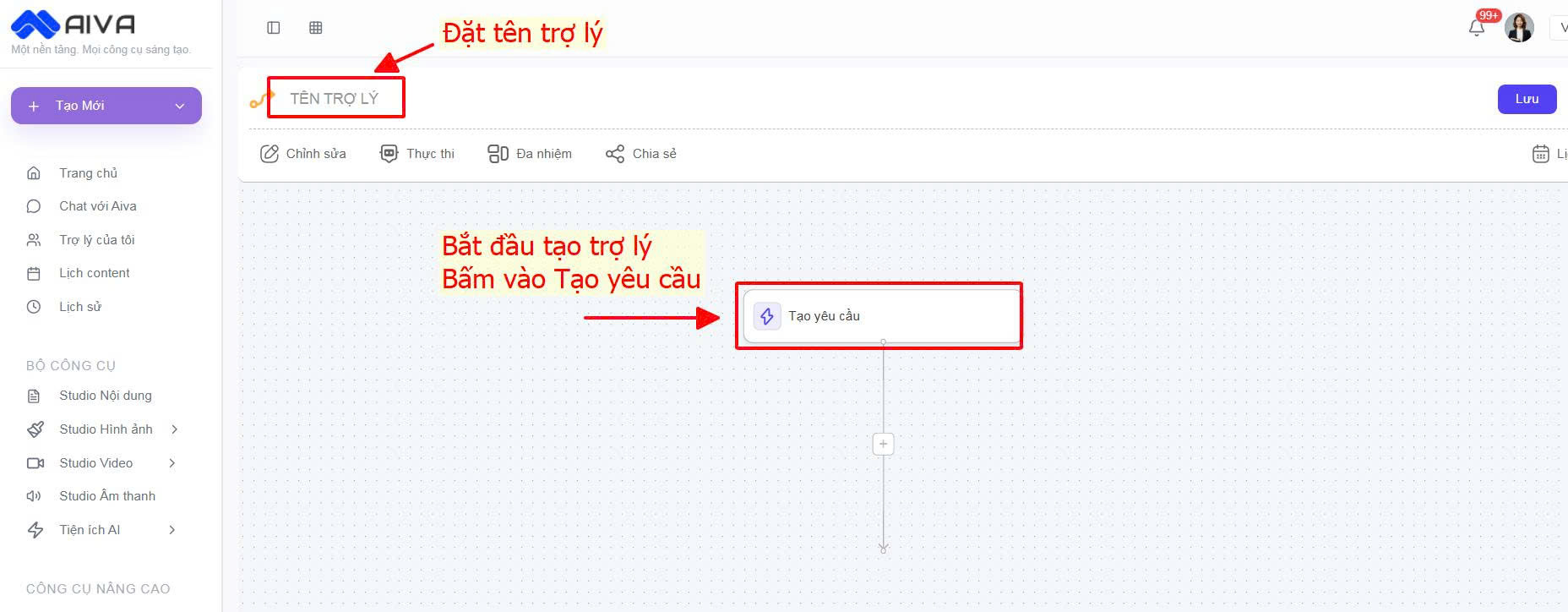
Task: Open the grid view icon
Action: [x=316, y=28]
